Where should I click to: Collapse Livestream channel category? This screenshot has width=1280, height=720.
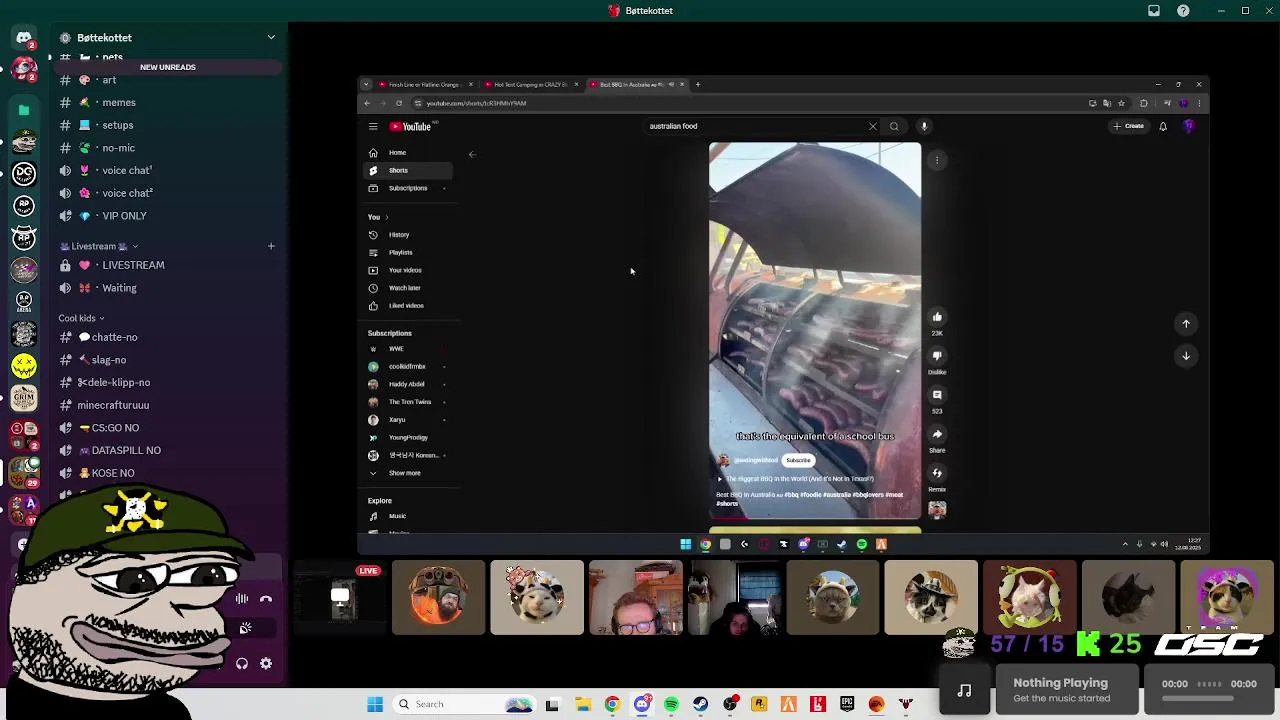[x=99, y=246]
